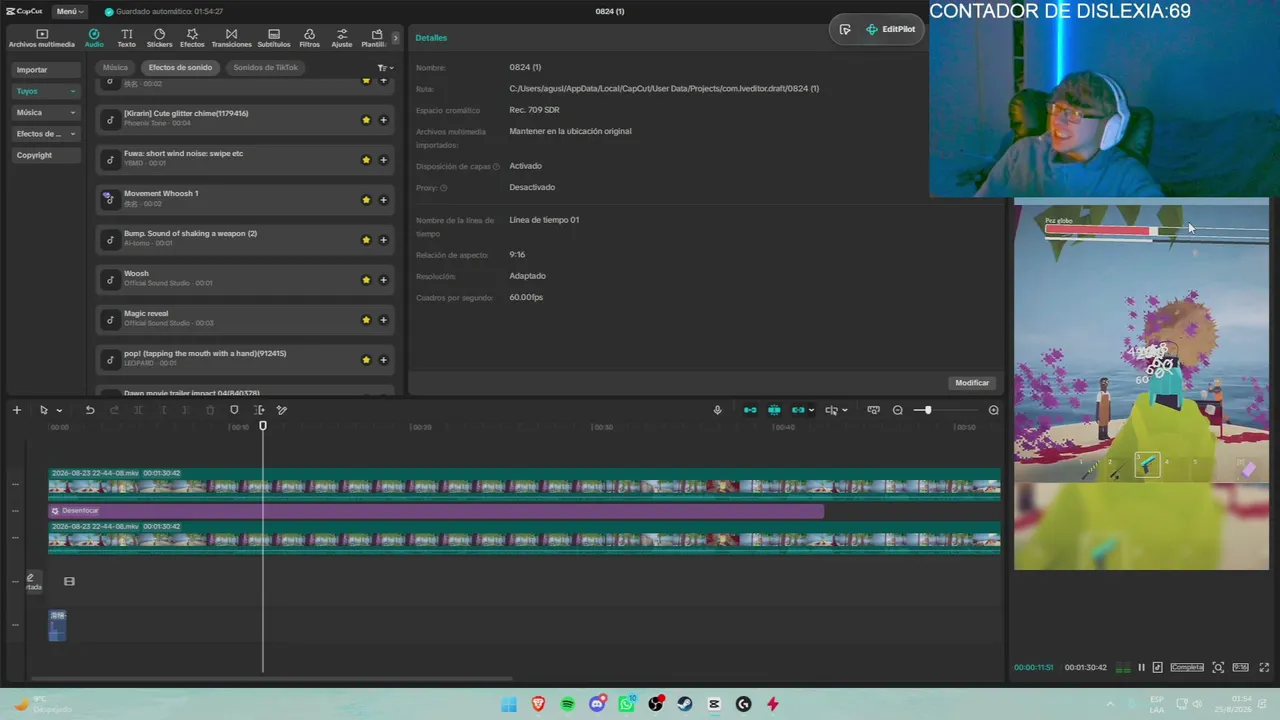Preview the Woosh sound thumbnail
The image size is (1280, 720).
(x=109, y=279)
